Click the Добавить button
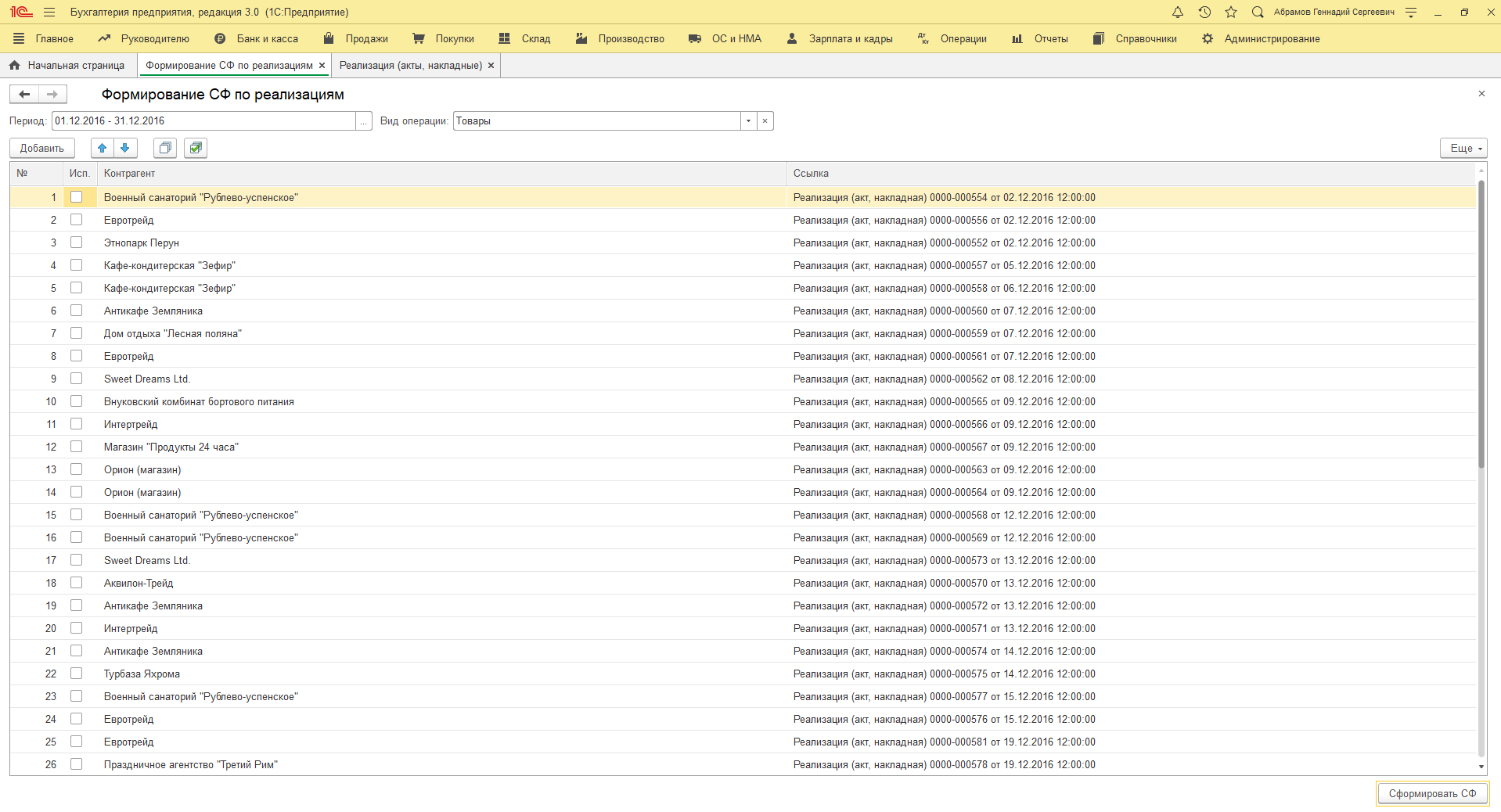The width and height of the screenshot is (1501, 812). point(42,148)
